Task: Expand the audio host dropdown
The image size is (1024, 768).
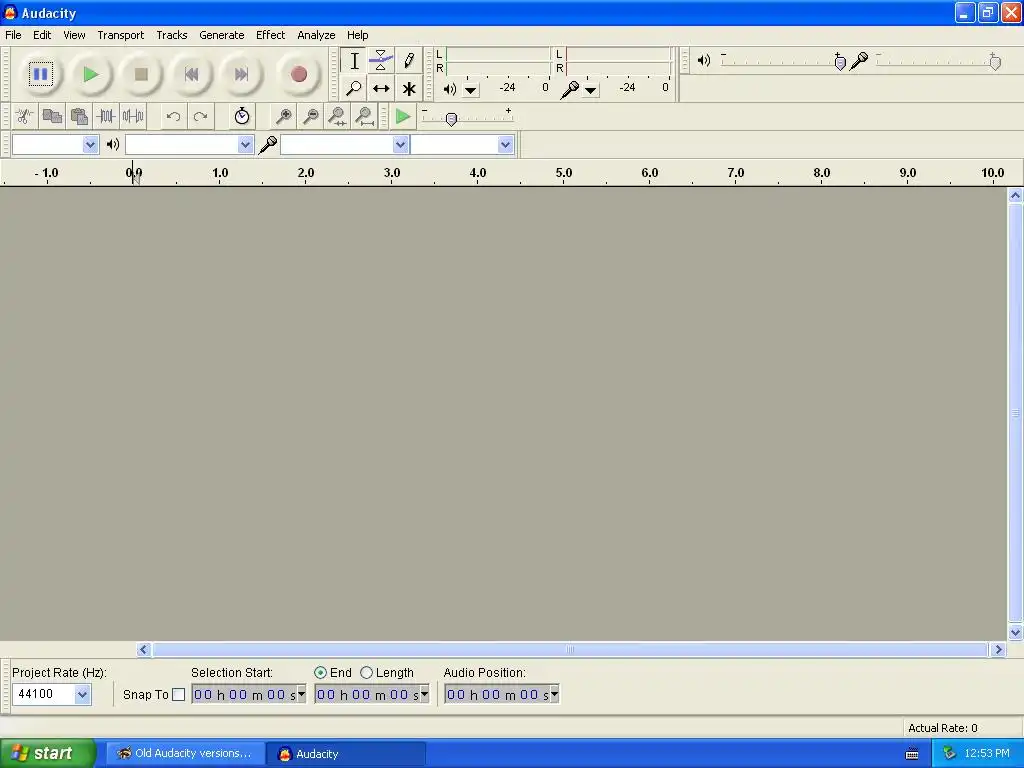Action: [x=91, y=144]
